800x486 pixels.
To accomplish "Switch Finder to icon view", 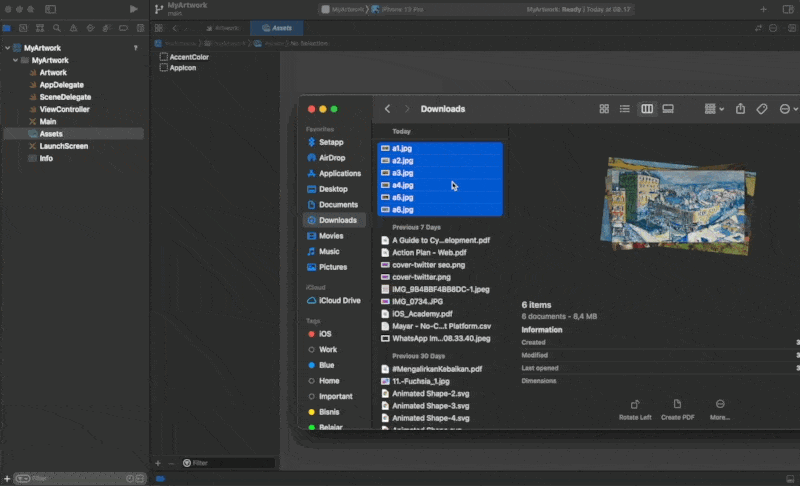I will click(604, 109).
